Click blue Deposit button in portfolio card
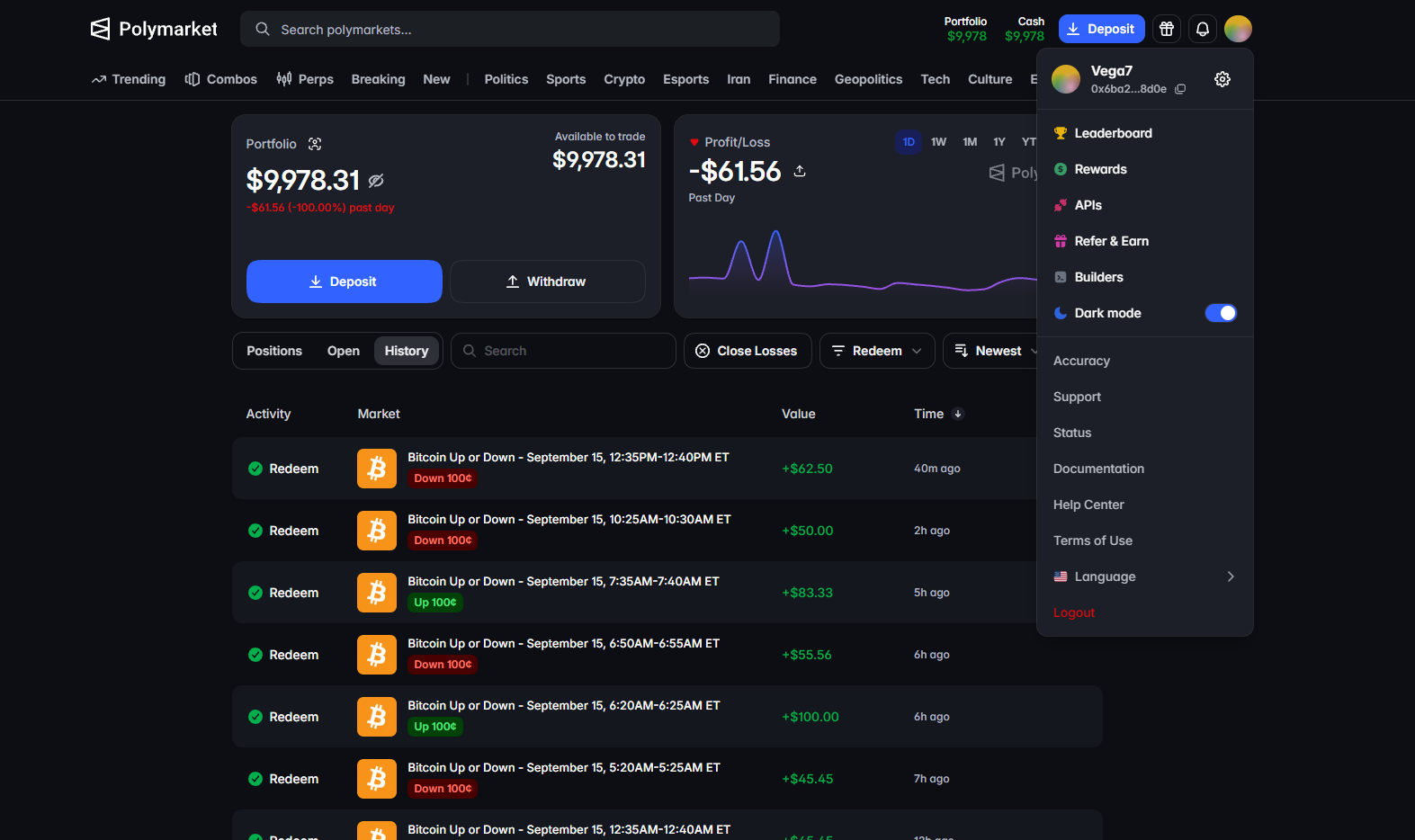1415x840 pixels. click(345, 281)
